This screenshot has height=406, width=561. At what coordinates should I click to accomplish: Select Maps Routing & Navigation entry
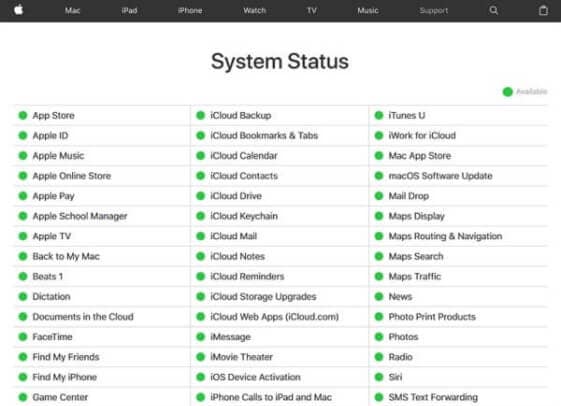(445, 236)
